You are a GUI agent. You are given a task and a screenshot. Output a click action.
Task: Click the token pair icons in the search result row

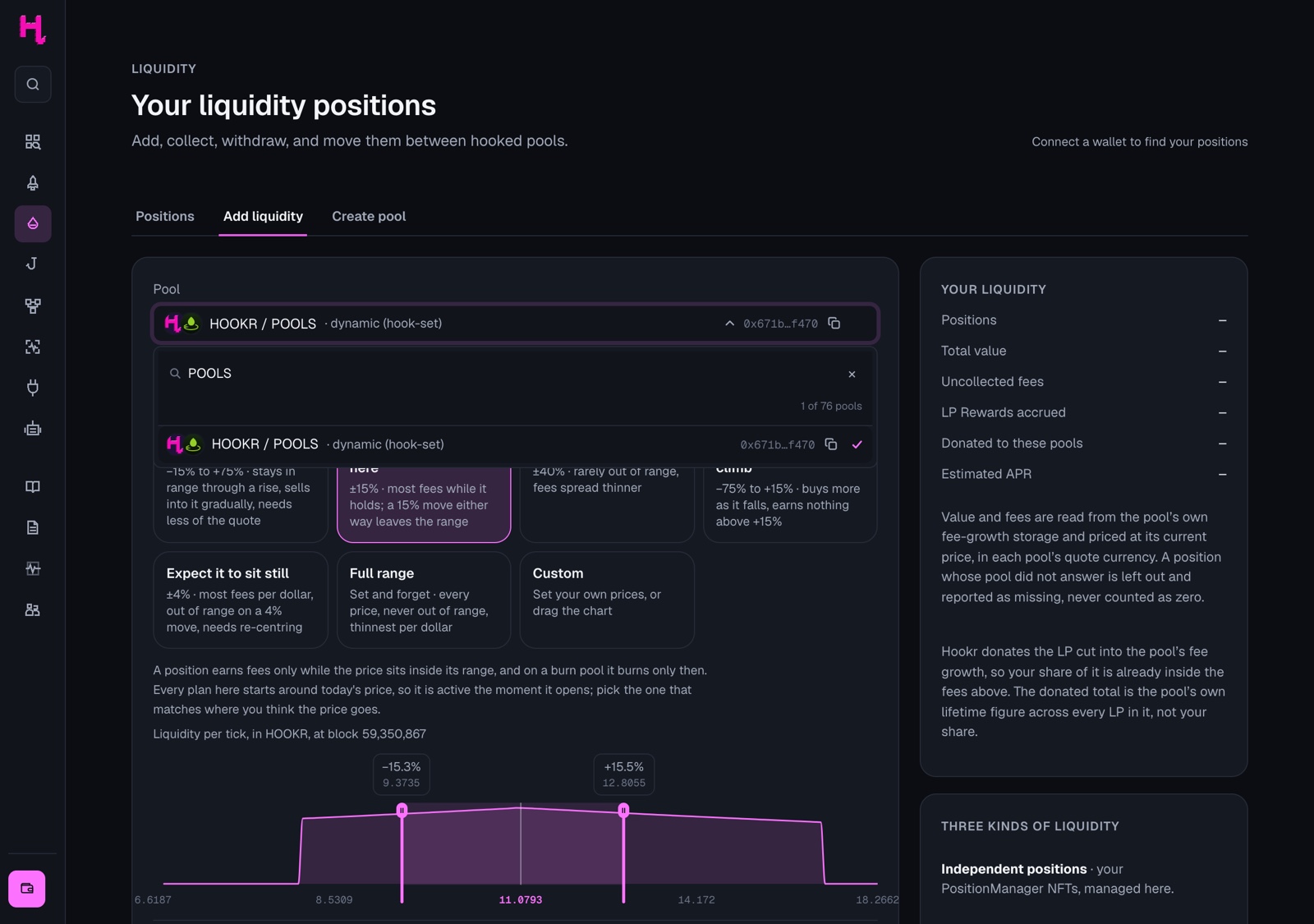pyautogui.click(x=184, y=444)
